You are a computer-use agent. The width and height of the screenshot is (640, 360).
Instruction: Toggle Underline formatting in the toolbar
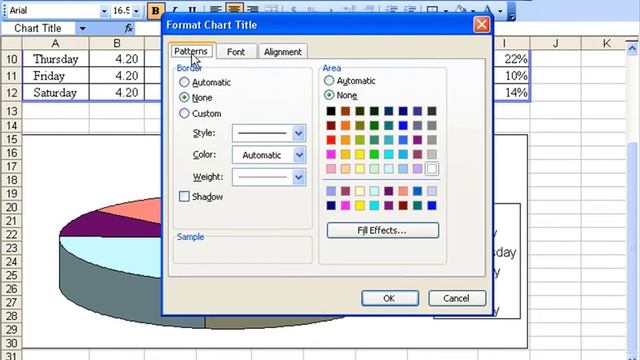(x=192, y=10)
